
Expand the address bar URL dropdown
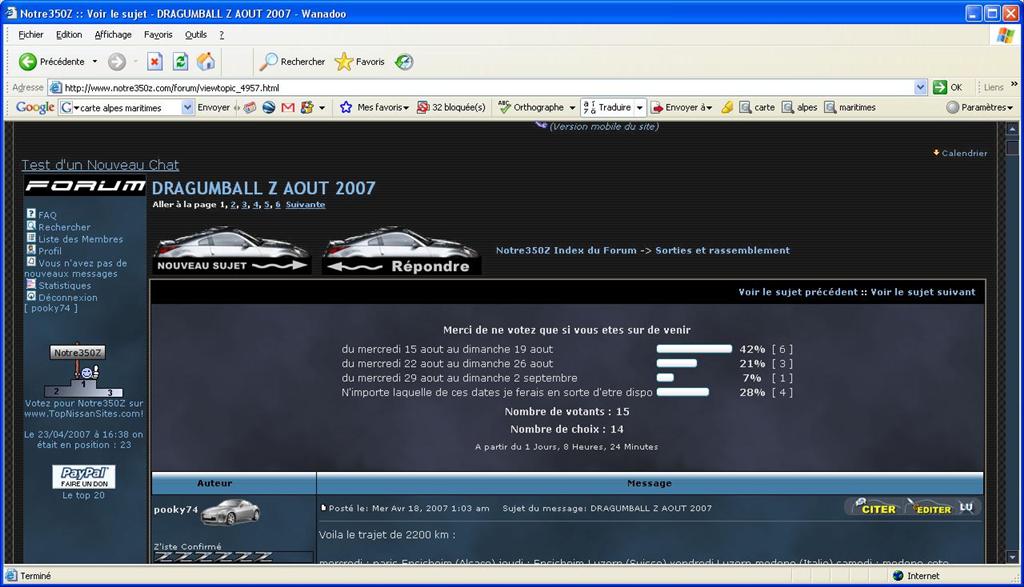tap(921, 87)
